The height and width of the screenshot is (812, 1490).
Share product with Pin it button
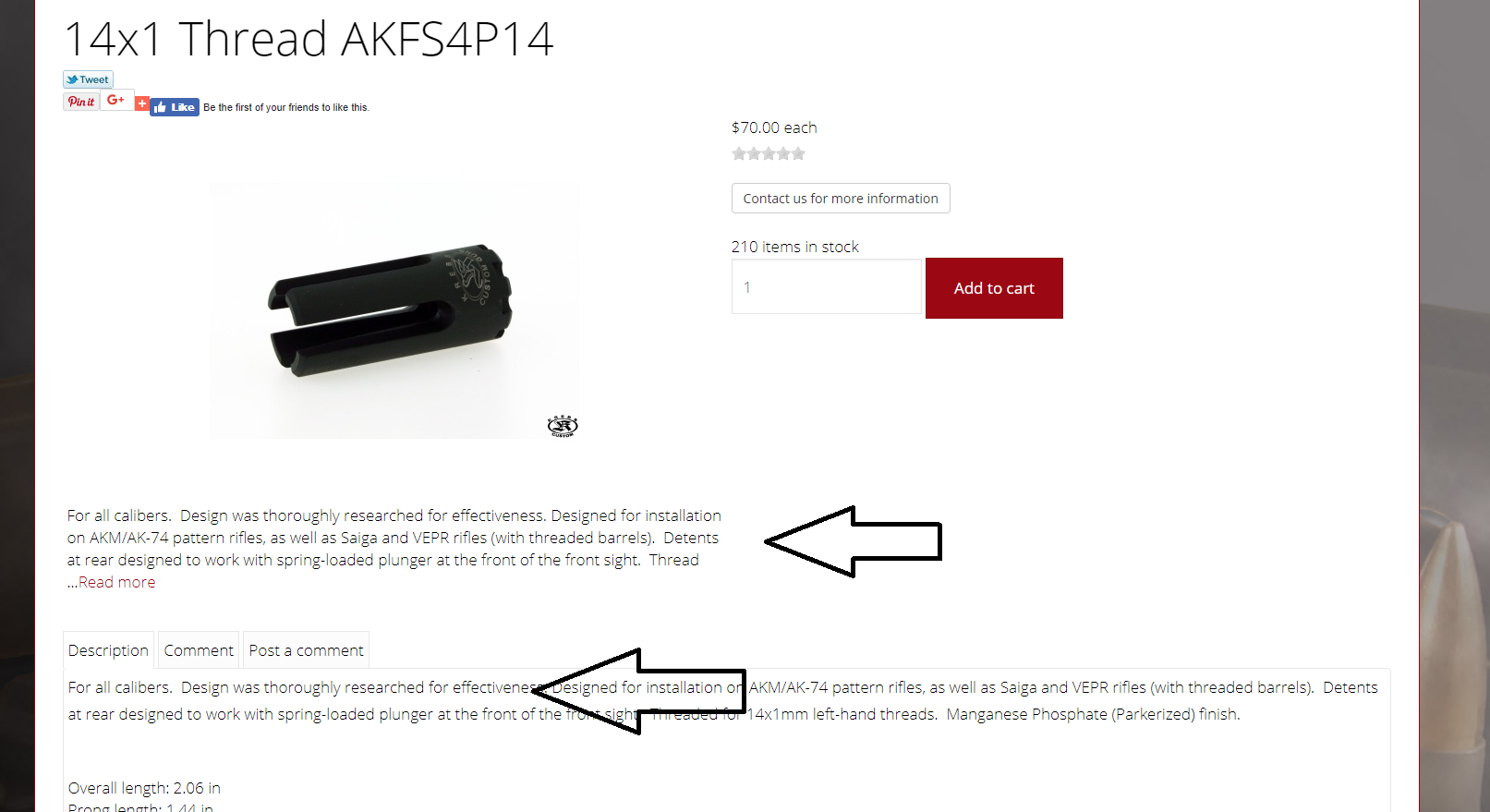tap(81, 102)
